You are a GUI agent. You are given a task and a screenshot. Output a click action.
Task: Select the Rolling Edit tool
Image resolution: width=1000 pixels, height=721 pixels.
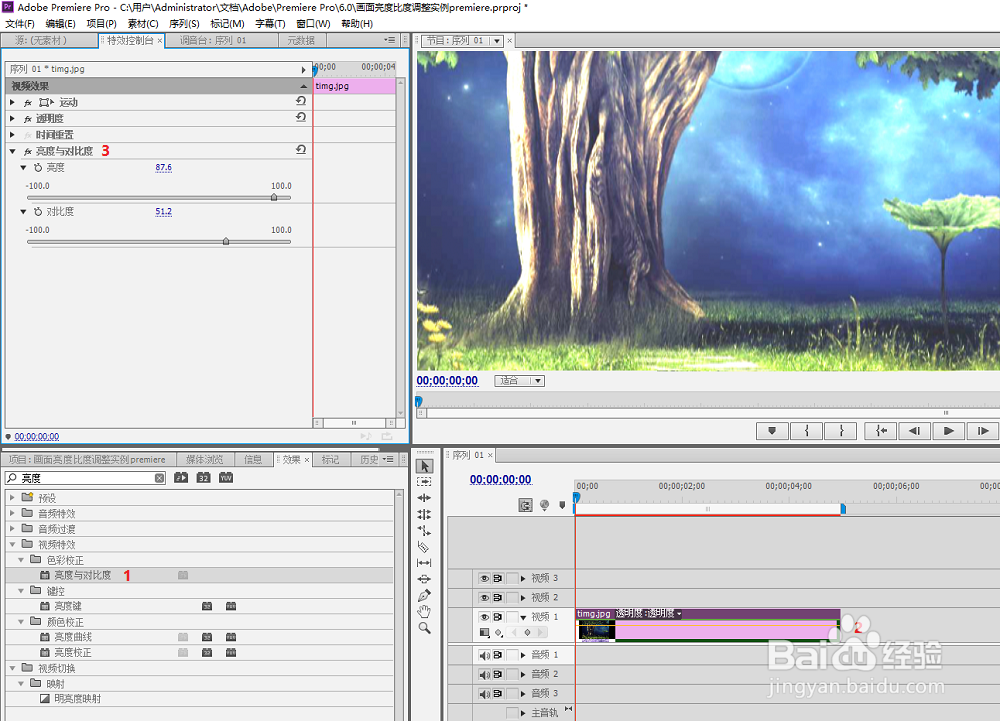click(424, 514)
